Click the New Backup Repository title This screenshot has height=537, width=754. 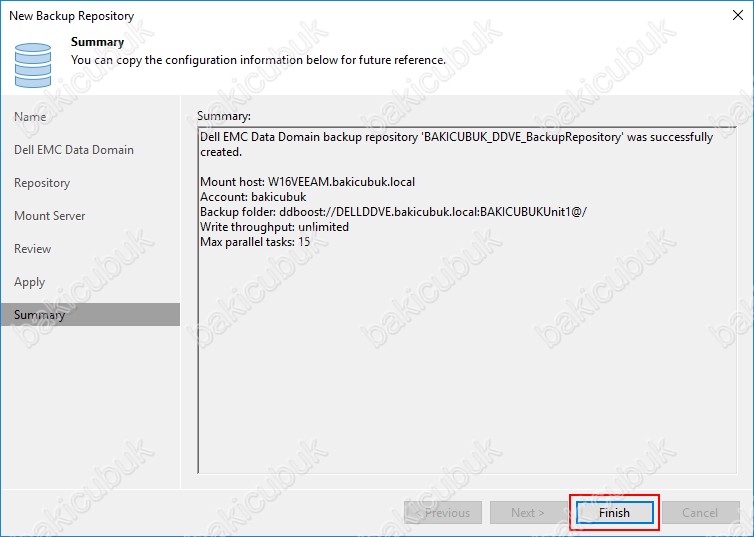pos(72,16)
